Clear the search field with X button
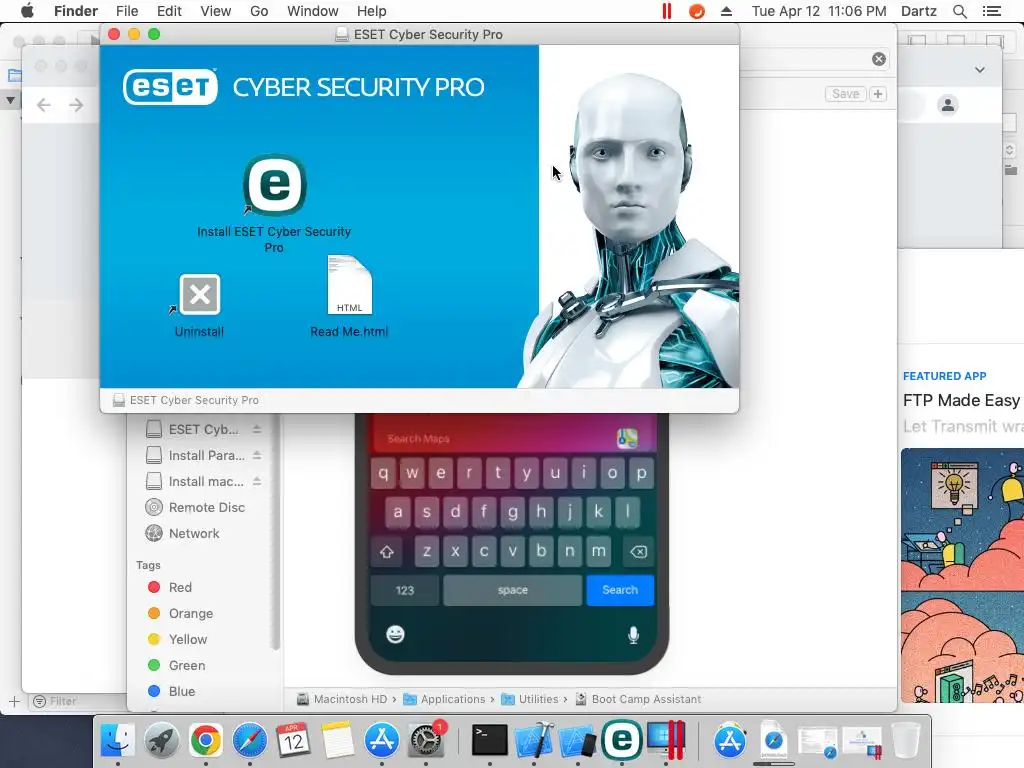 click(879, 59)
